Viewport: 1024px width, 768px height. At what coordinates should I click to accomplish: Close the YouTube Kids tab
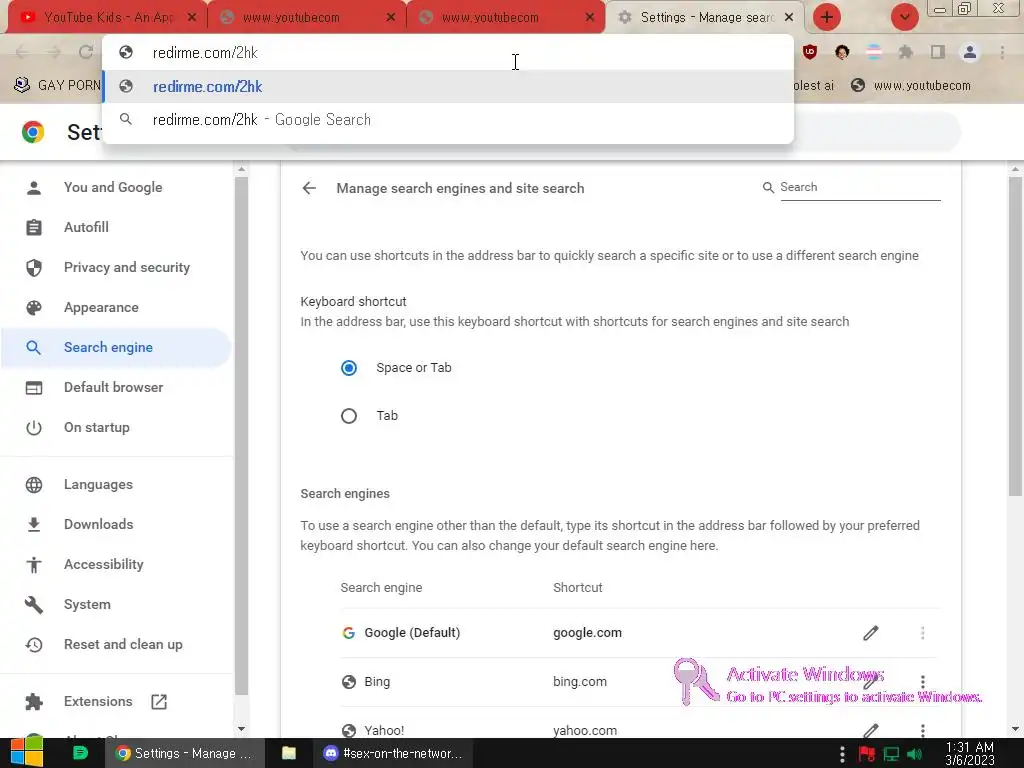point(191,18)
